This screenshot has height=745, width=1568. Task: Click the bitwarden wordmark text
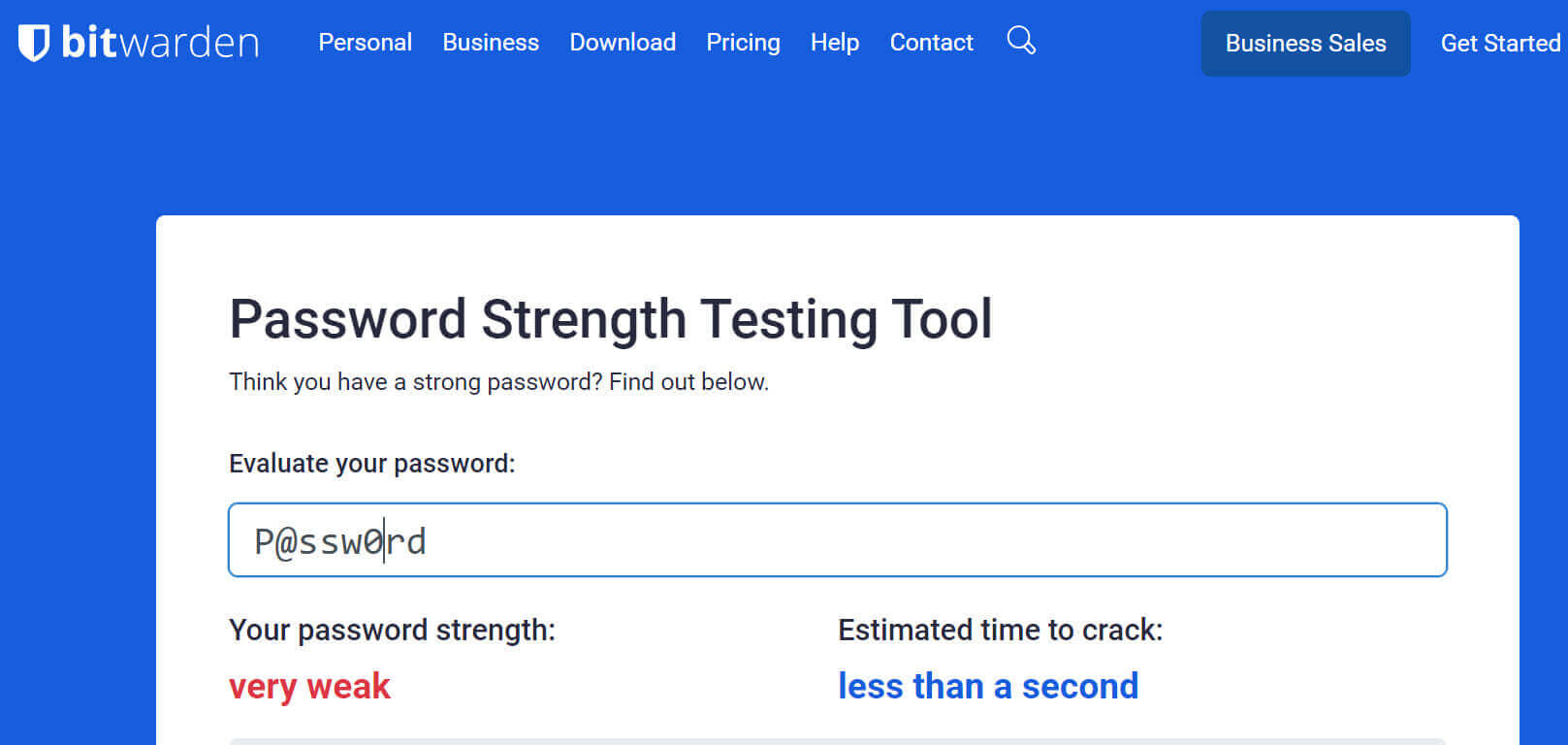coord(160,43)
